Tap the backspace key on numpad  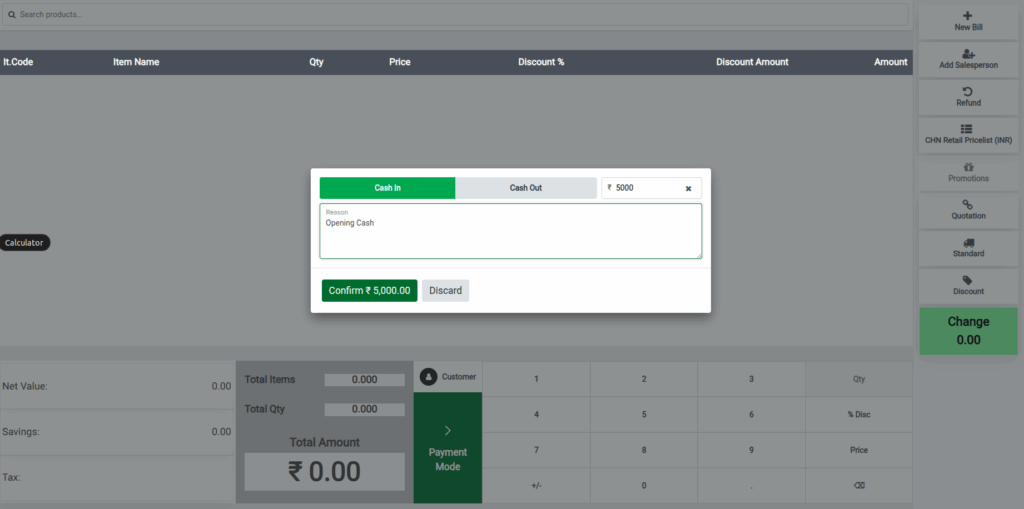tap(859, 485)
